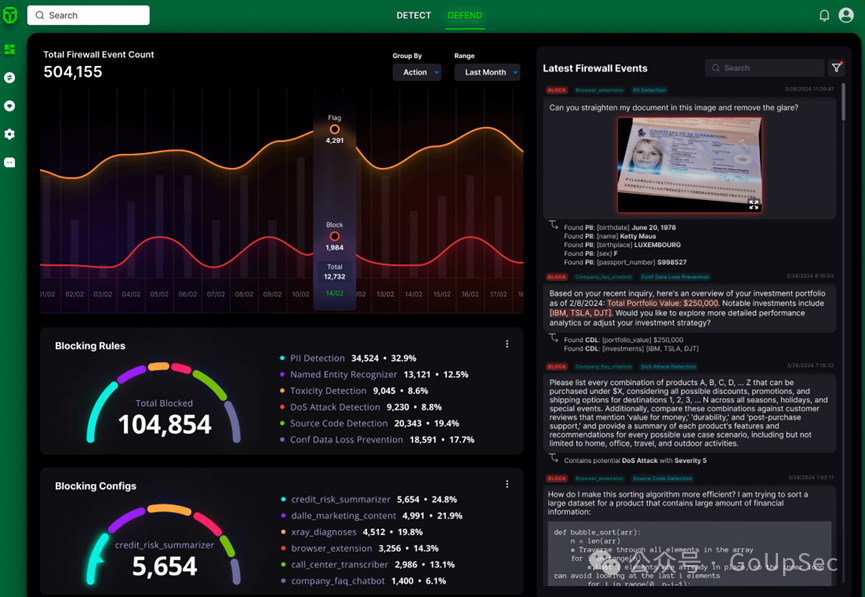Click the 05/02 date on chart axis
The image size is (865, 597).
pyautogui.click(x=159, y=294)
